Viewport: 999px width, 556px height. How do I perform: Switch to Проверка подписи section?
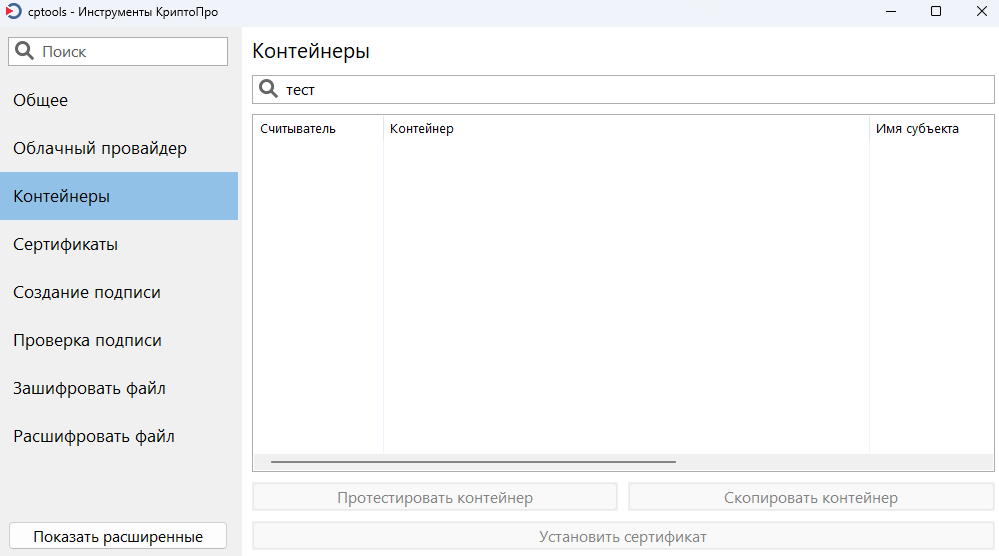point(119,341)
